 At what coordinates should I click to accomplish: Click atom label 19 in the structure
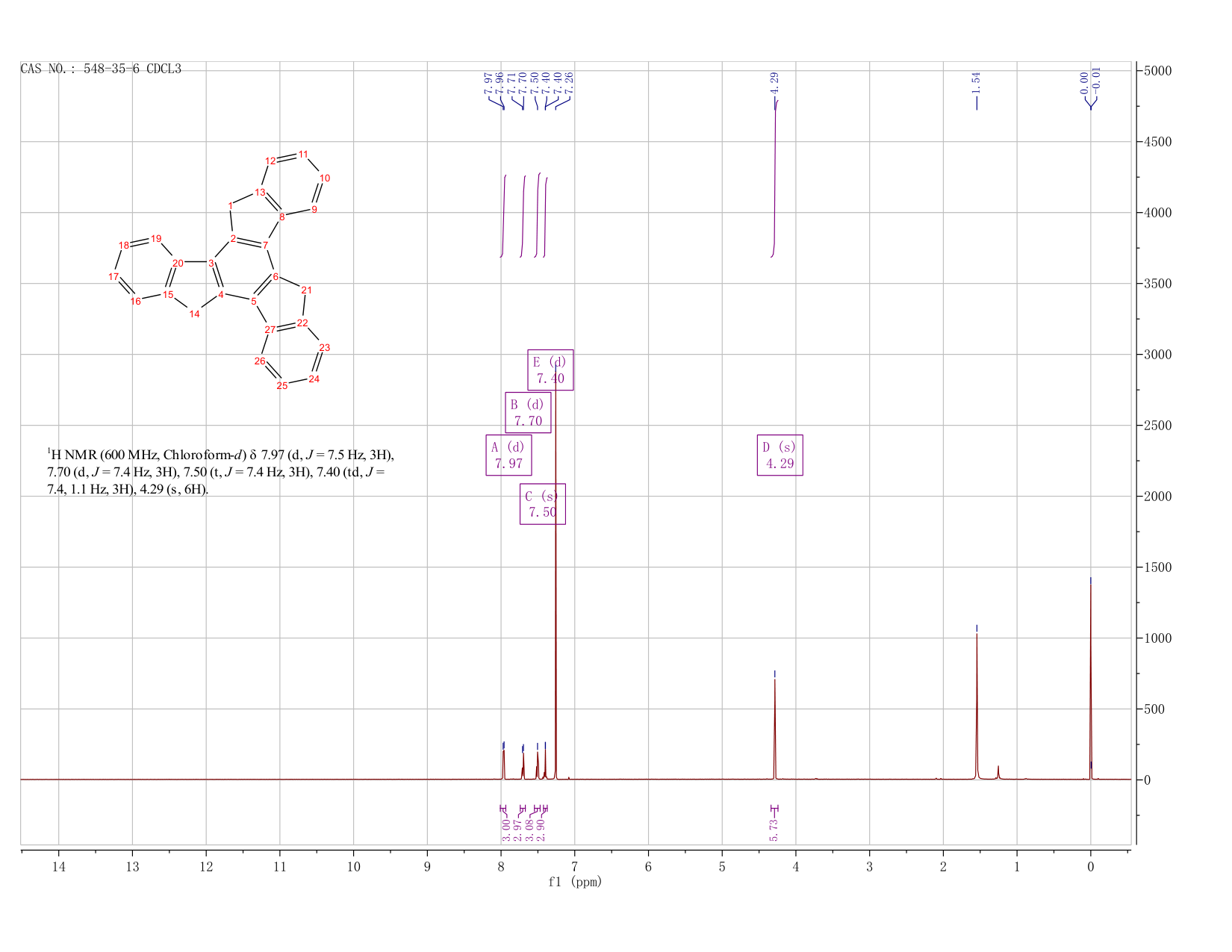coord(156,238)
